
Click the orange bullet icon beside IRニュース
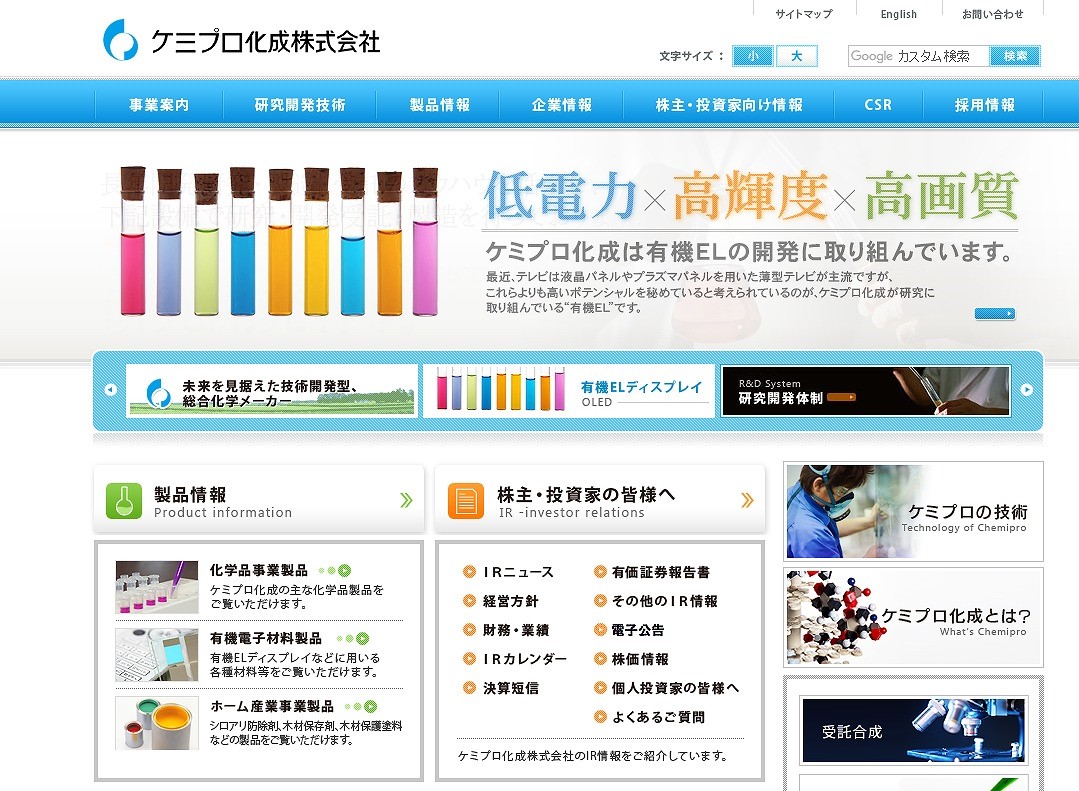[x=469, y=571]
